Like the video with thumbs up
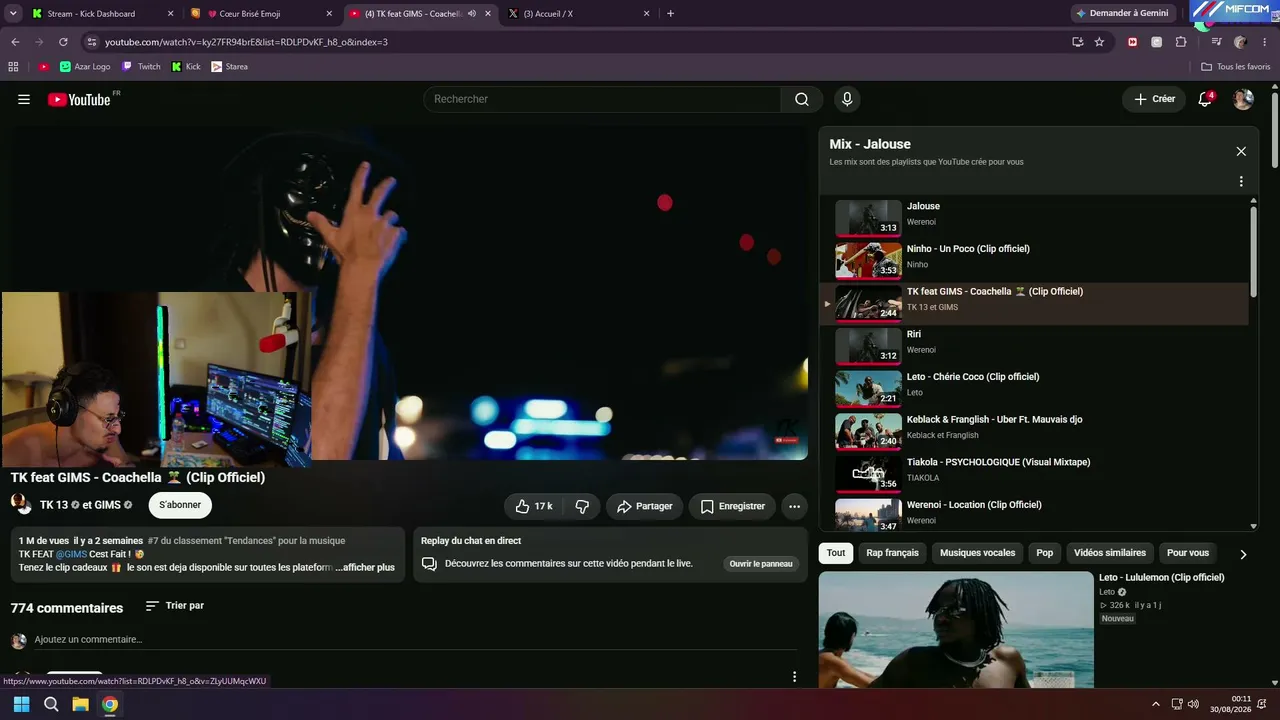 tap(534, 506)
